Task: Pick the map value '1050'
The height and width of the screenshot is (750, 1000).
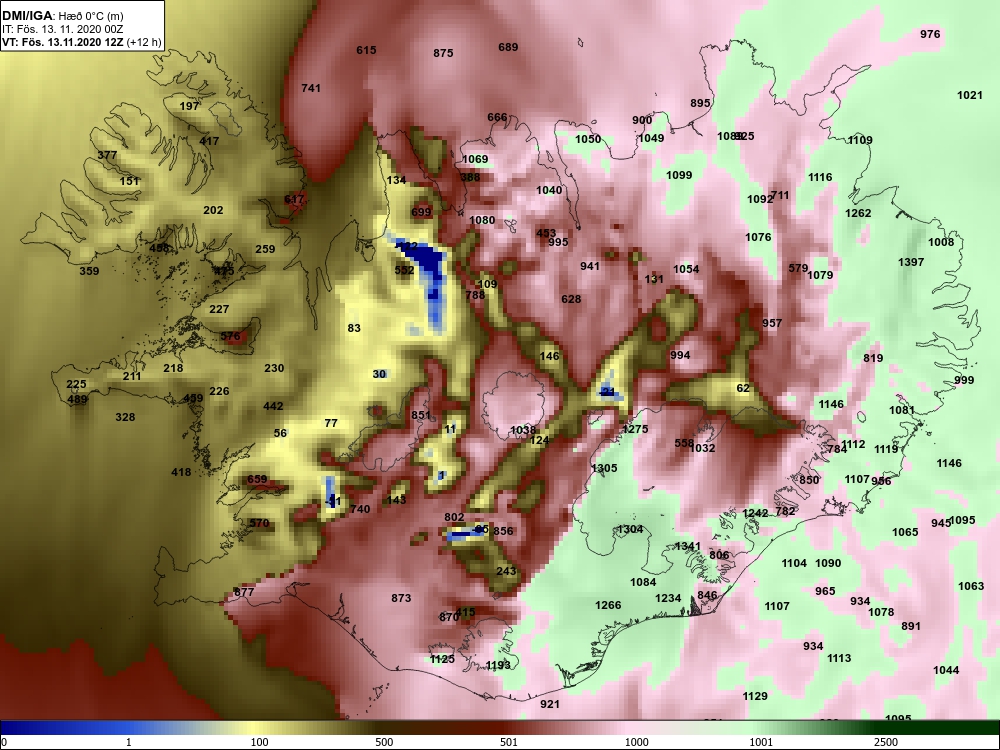Action: pos(588,138)
